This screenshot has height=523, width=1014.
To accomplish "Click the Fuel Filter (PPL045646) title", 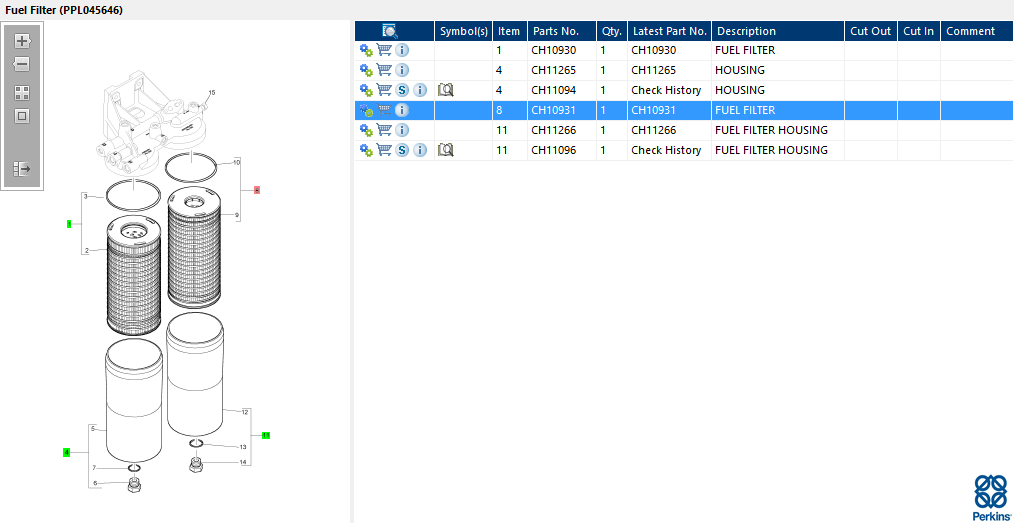I will pos(64,10).
